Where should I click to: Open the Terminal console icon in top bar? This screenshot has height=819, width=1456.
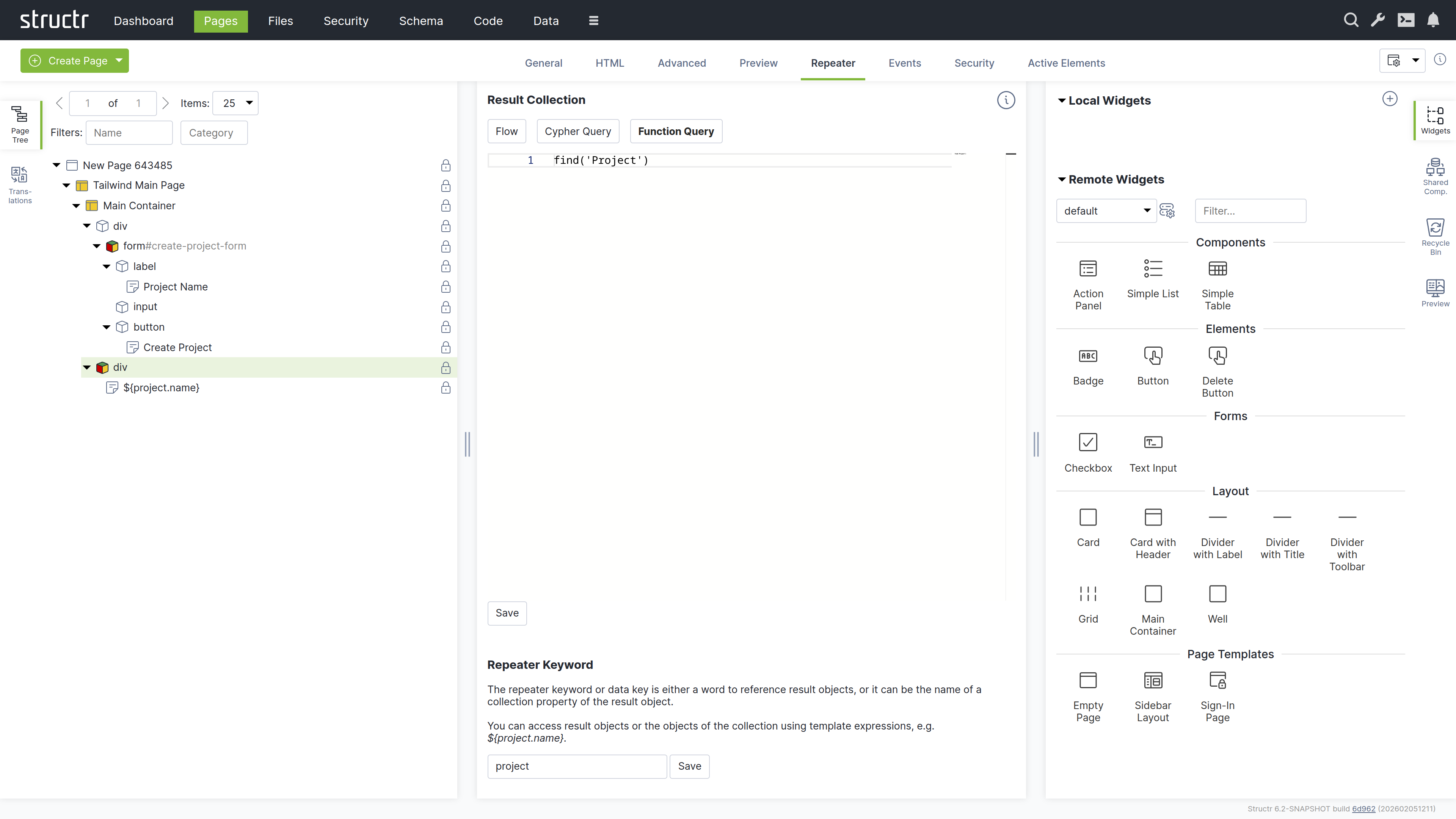tap(1406, 20)
